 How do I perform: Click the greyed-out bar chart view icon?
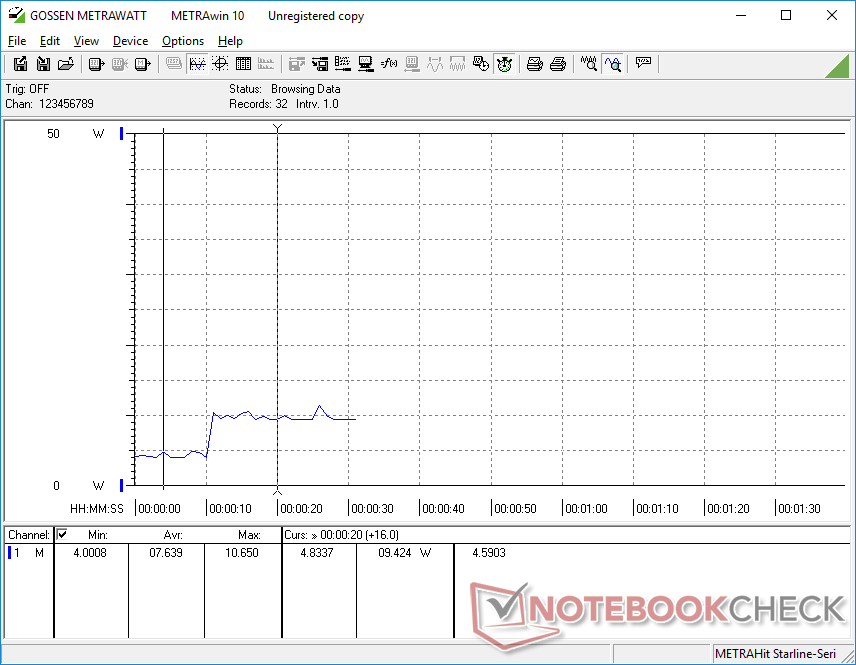coord(266,64)
